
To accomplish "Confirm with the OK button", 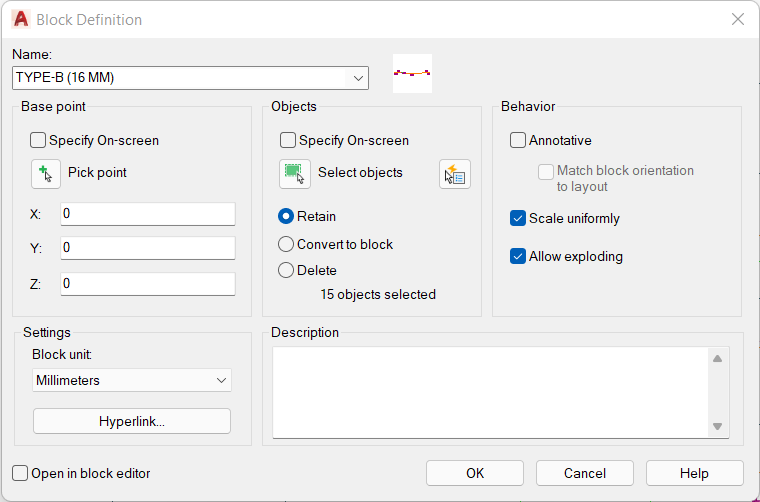I will [475, 473].
